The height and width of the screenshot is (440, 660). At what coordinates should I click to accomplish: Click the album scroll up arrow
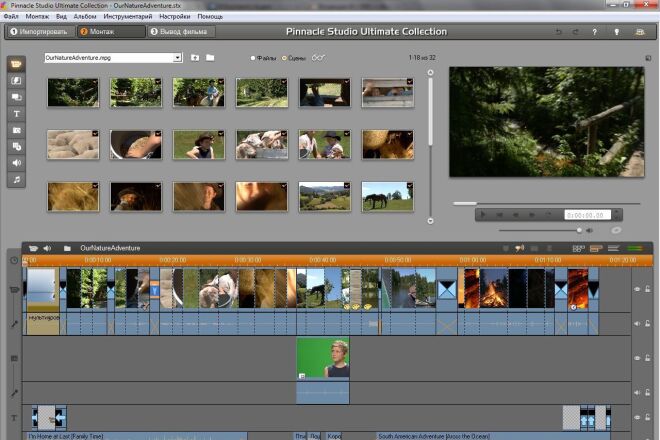(x=430, y=72)
